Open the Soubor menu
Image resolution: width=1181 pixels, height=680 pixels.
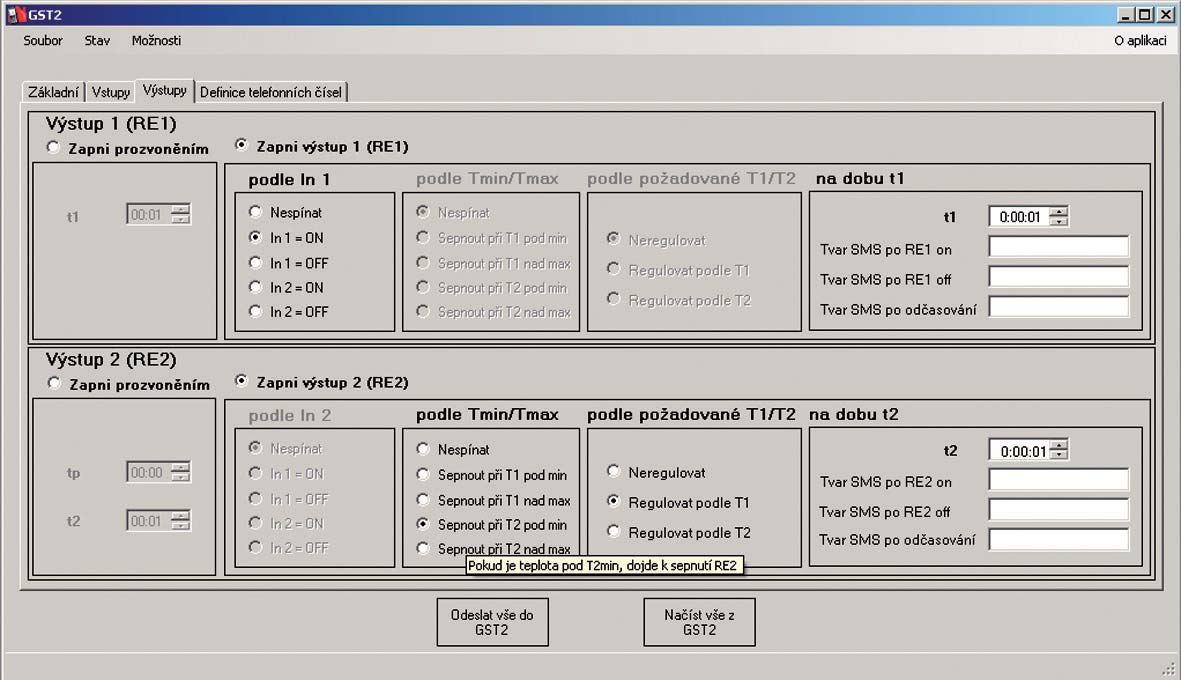[x=43, y=41]
